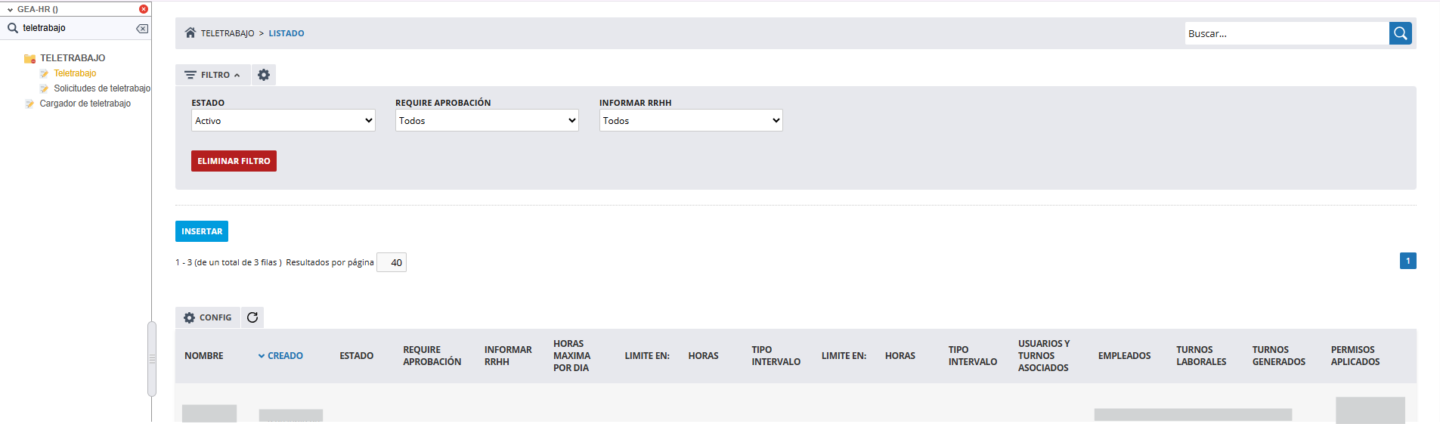The image size is (1440, 424).
Task: Sort by the CREADO column header
Action: point(284,355)
